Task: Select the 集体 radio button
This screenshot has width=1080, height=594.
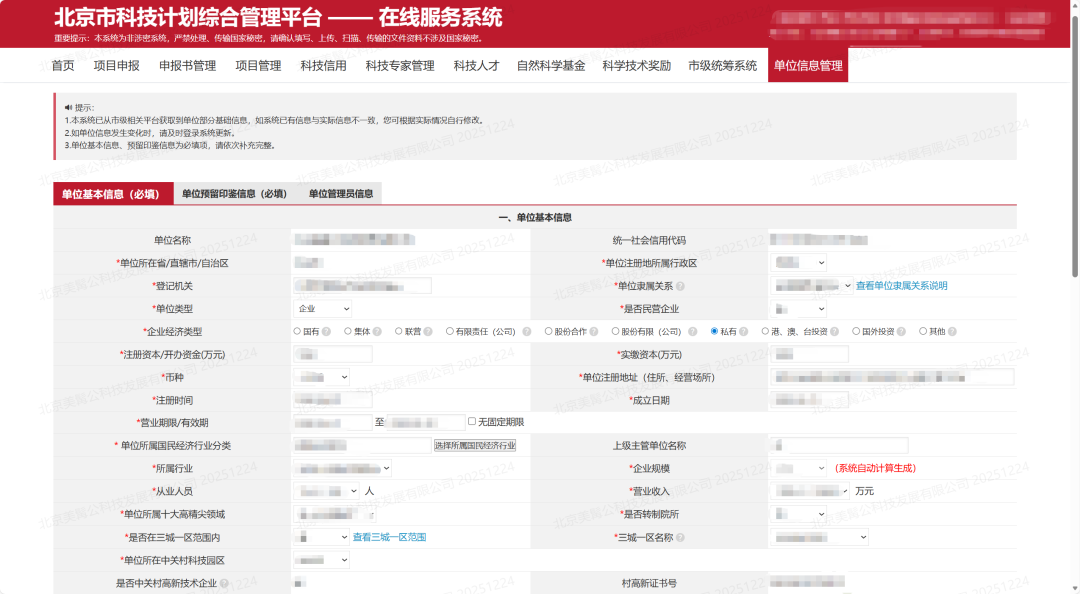Action: pos(348,331)
